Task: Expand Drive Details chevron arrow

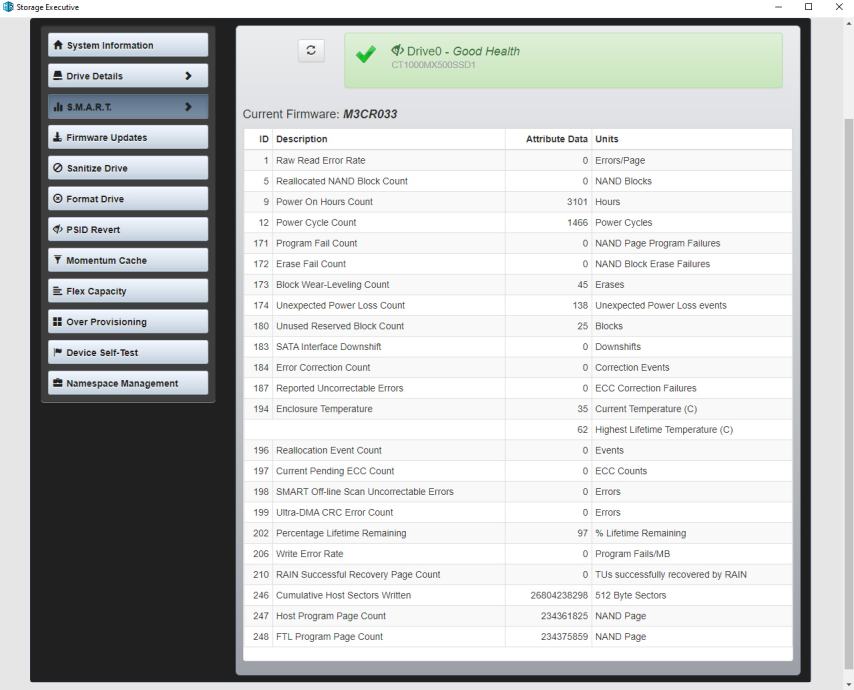Action: point(188,76)
